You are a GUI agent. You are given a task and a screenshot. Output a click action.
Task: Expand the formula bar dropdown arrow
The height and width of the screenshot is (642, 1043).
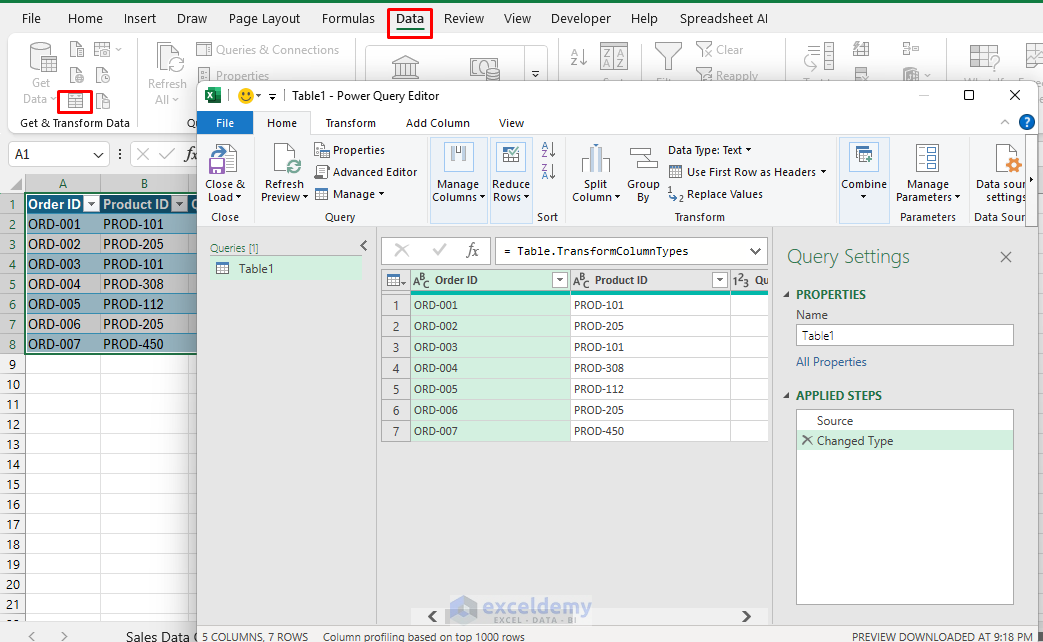[755, 251]
